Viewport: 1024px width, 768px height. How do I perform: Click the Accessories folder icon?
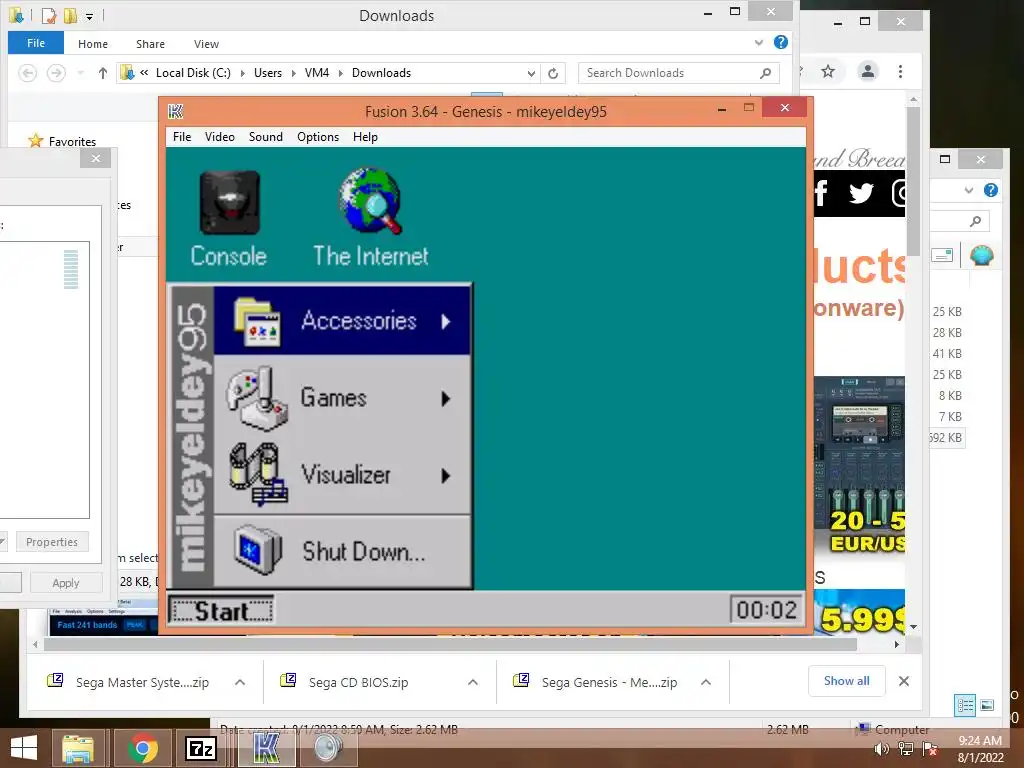coord(257,321)
